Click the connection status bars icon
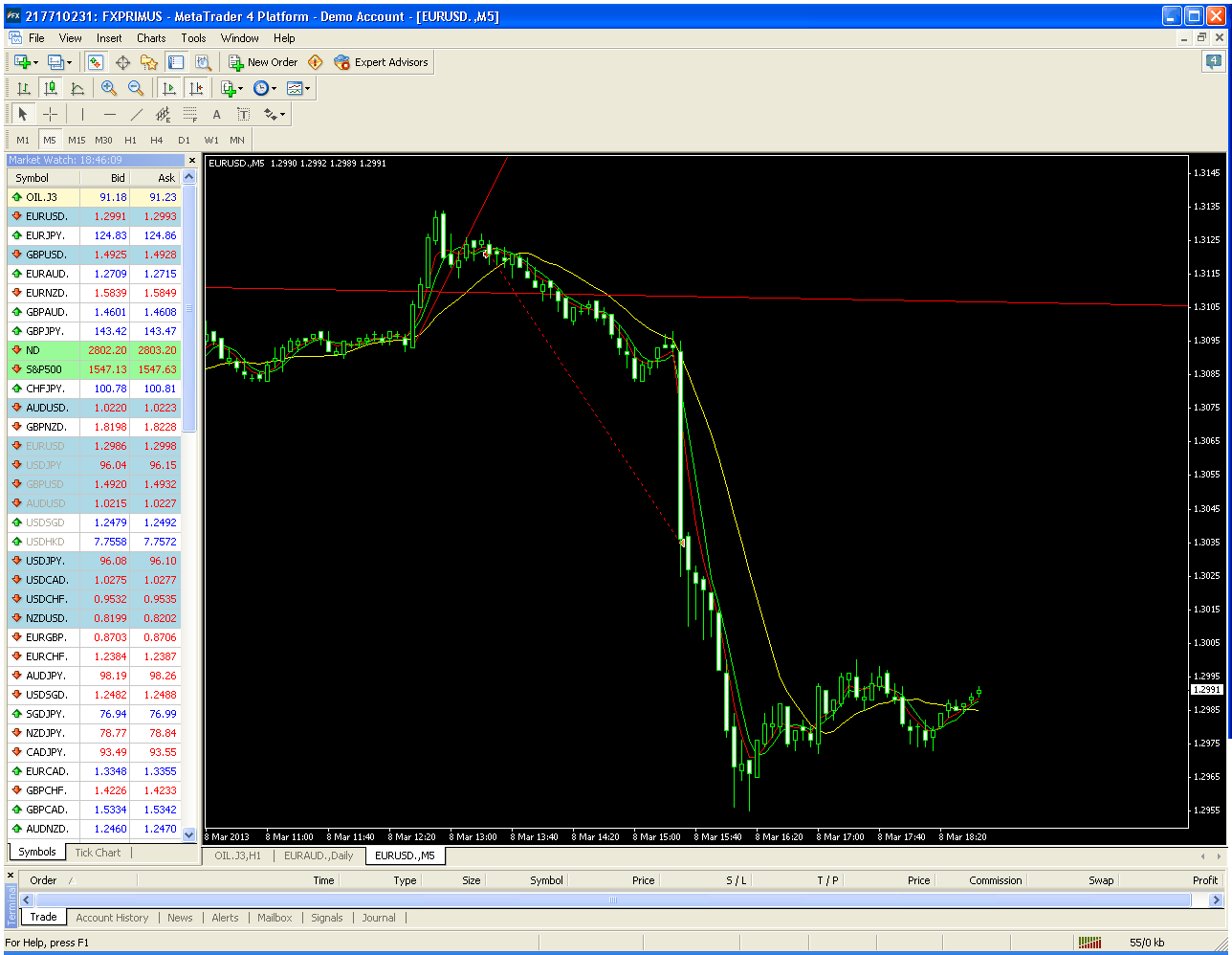Viewport: 1232px width, 955px height. coord(1089,943)
